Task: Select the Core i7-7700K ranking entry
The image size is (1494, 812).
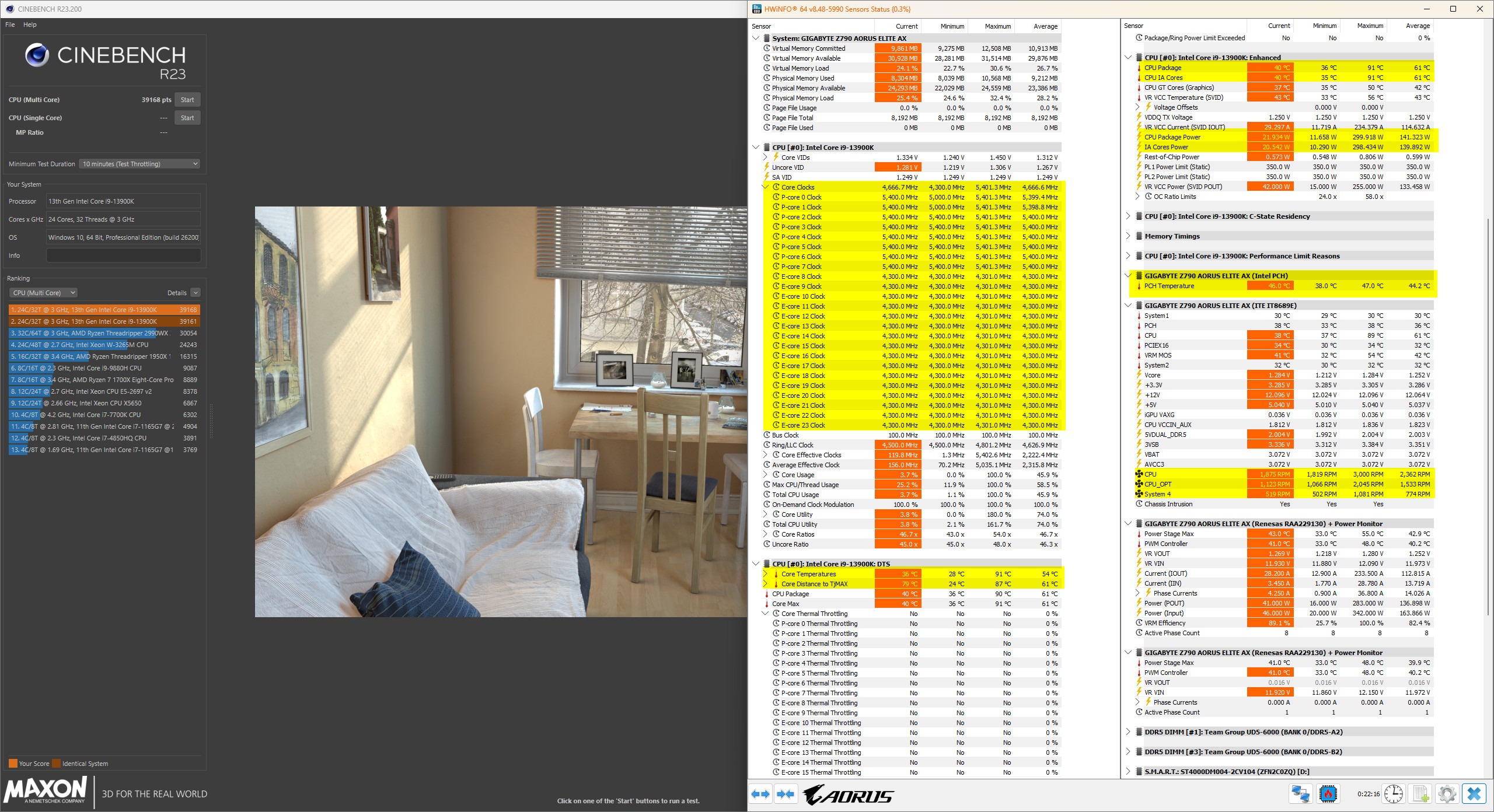Action: (x=104, y=415)
